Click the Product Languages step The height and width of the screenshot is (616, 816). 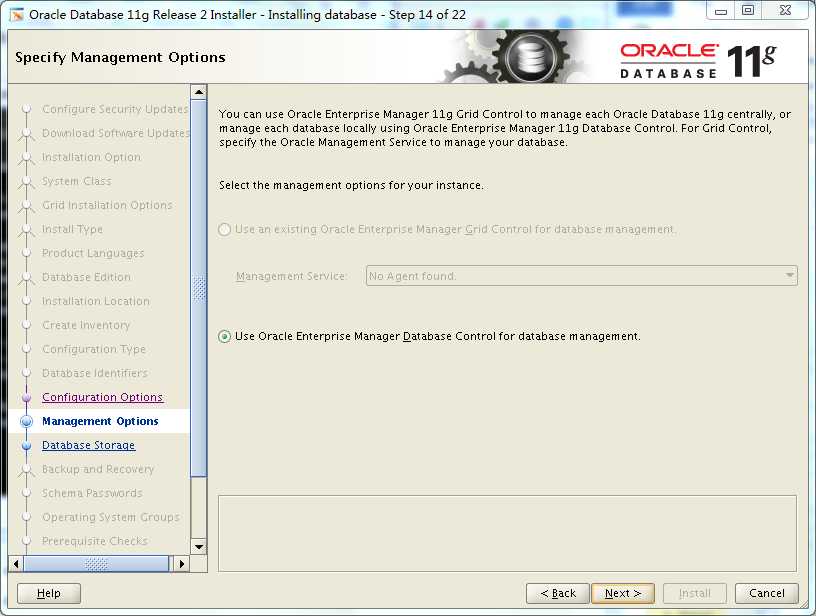(93, 253)
